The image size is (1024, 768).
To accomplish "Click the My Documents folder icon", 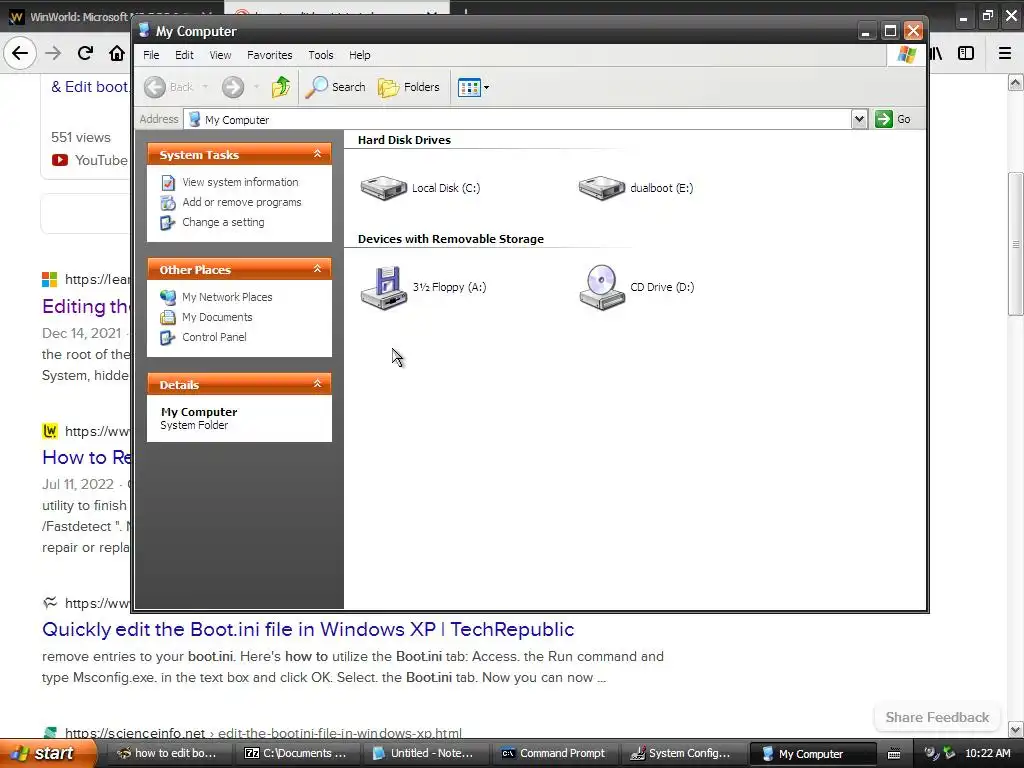I will point(168,317).
